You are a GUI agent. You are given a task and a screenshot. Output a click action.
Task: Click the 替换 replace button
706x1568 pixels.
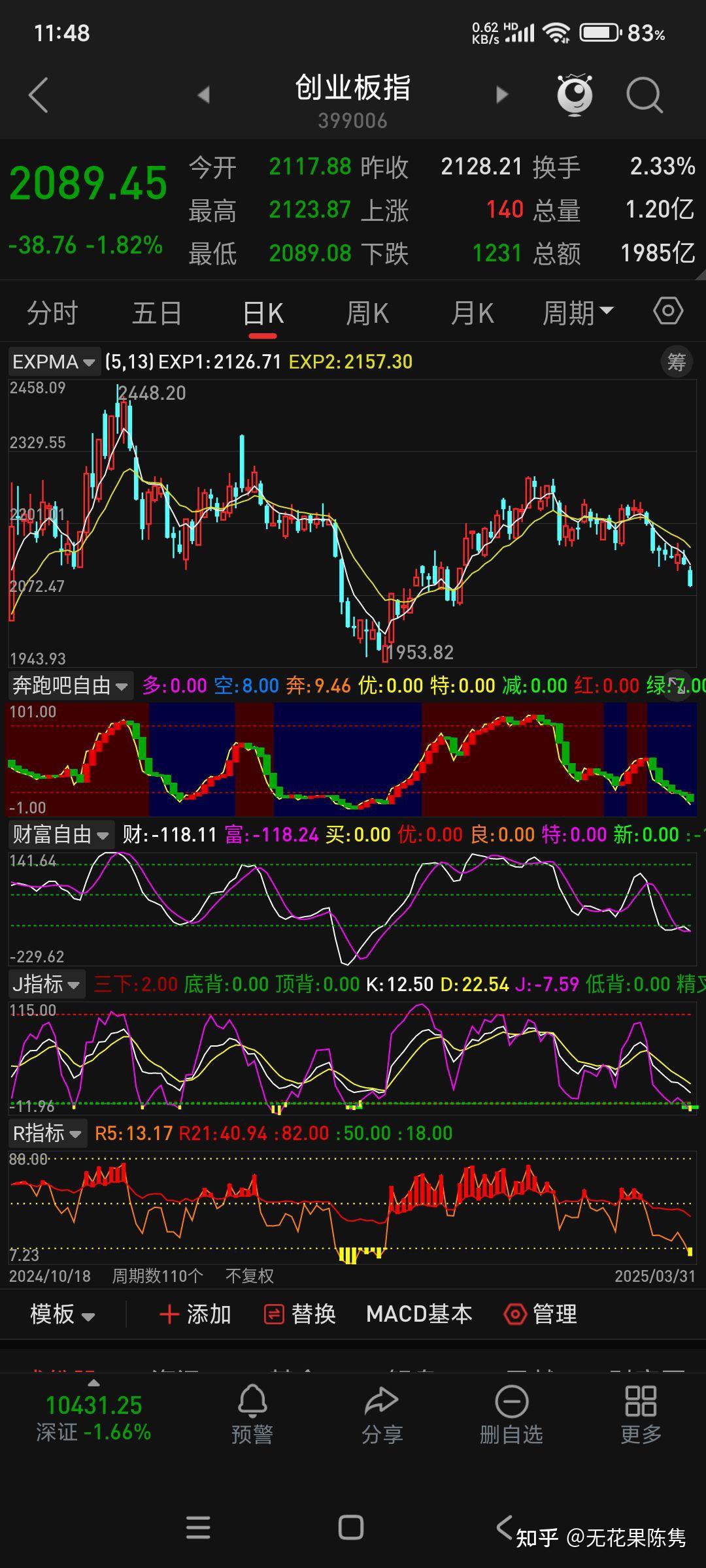click(x=300, y=1314)
